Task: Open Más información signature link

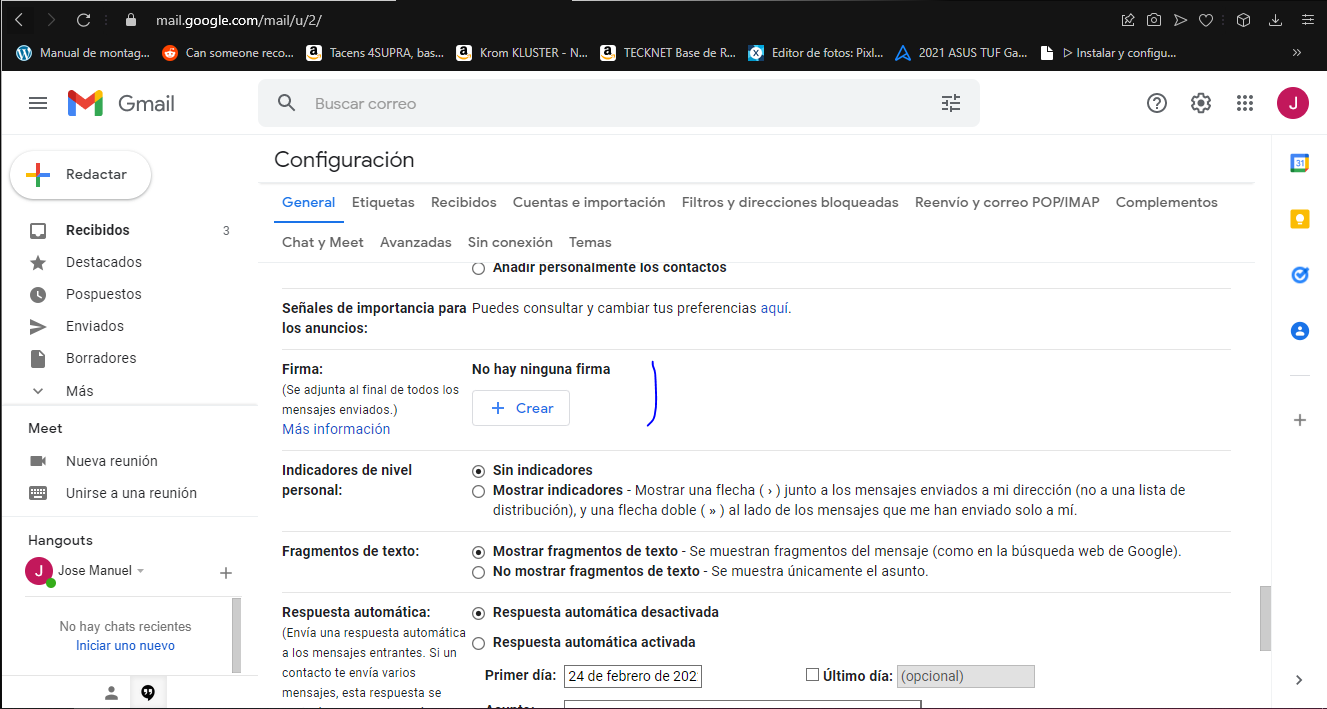Action: (336, 429)
